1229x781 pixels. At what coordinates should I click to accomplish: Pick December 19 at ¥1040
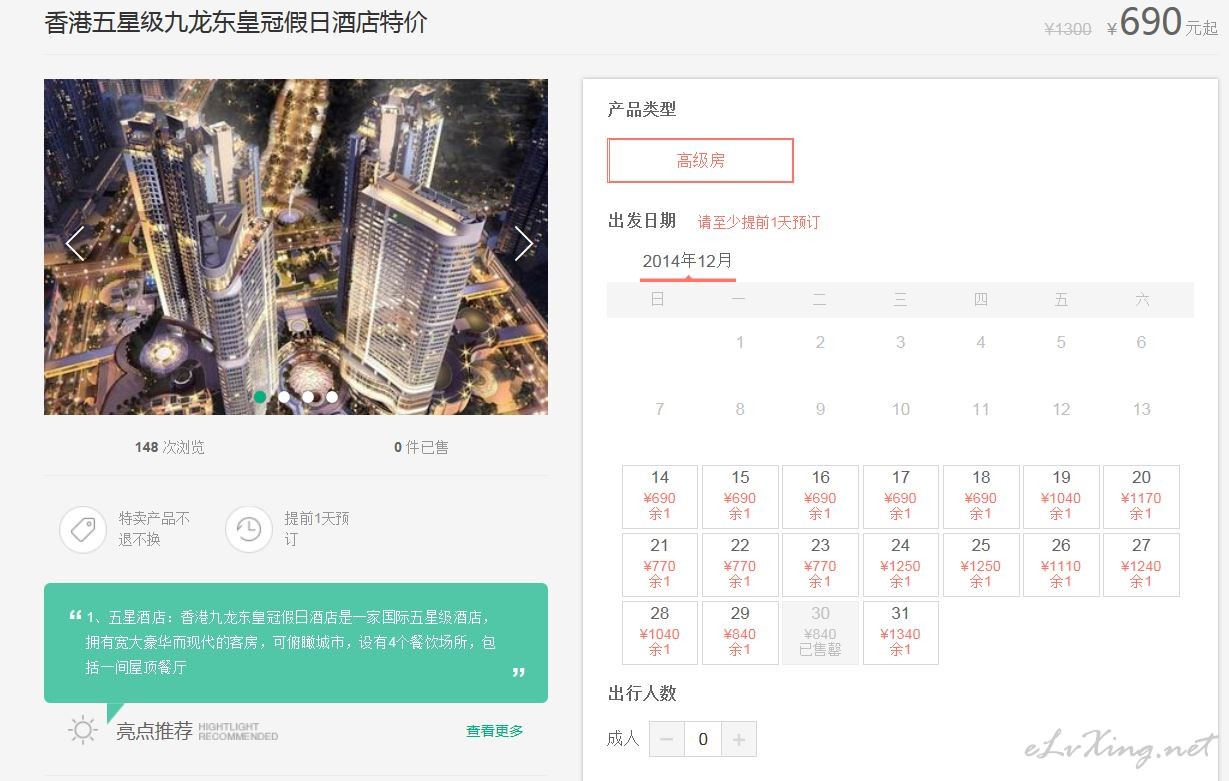pos(1061,496)
